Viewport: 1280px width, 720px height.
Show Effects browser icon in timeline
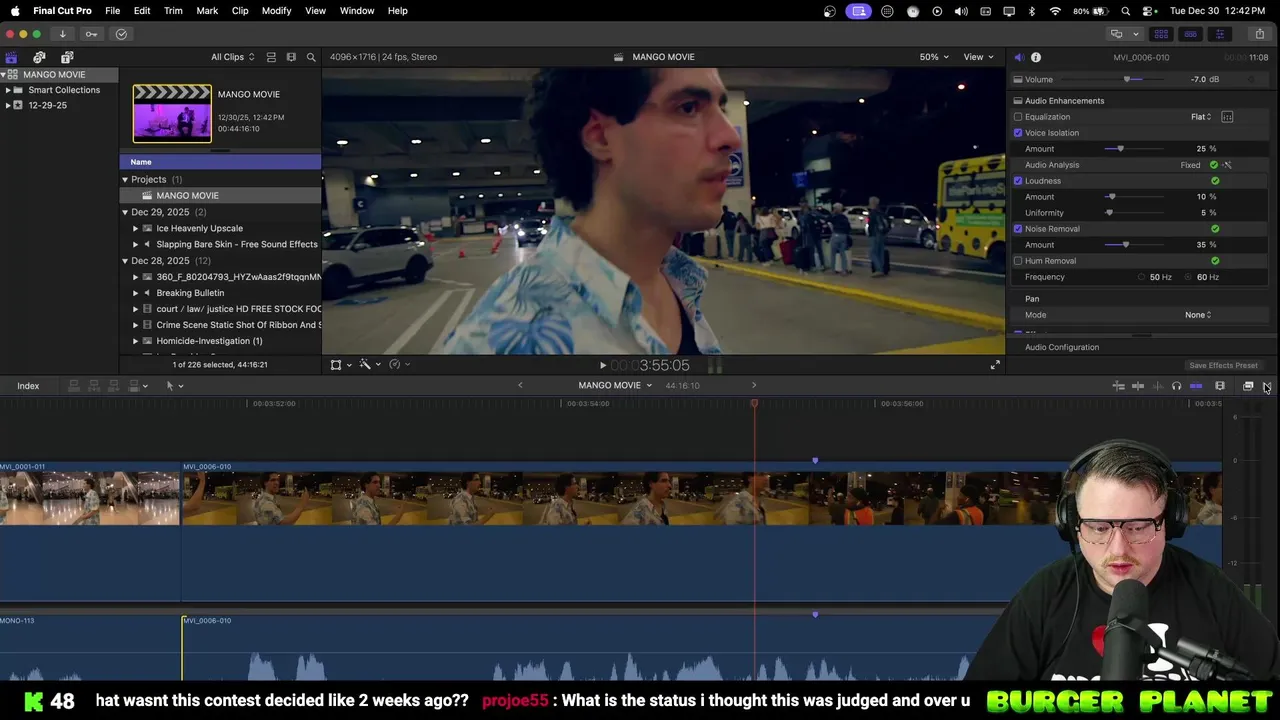pyautogui.click(x=1248, y=386)
